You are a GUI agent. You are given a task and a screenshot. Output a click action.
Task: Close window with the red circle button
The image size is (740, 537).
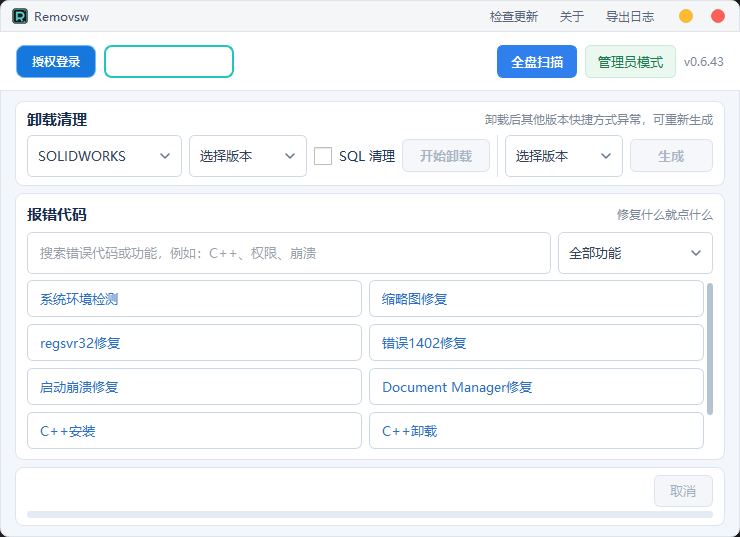point(718,17)
